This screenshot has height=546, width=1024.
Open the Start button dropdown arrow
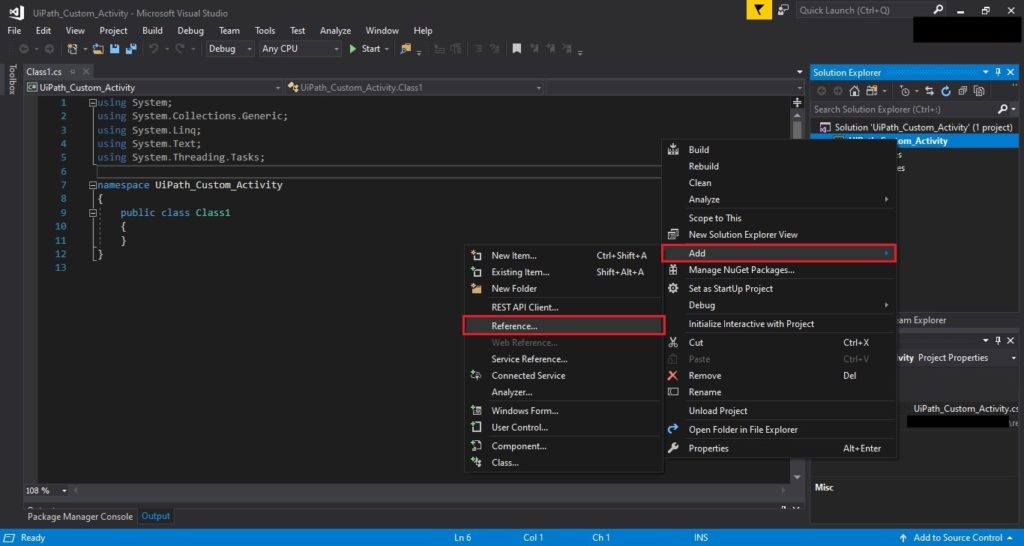click(387, 49)
